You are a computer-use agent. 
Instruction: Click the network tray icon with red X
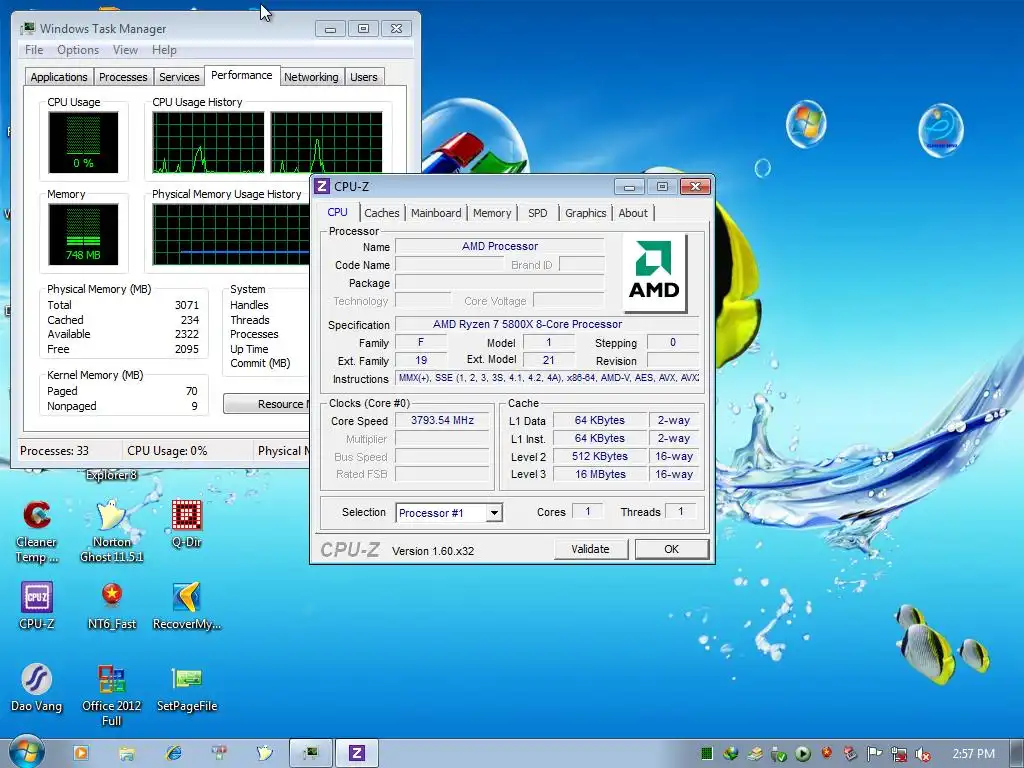pos(899,754)
